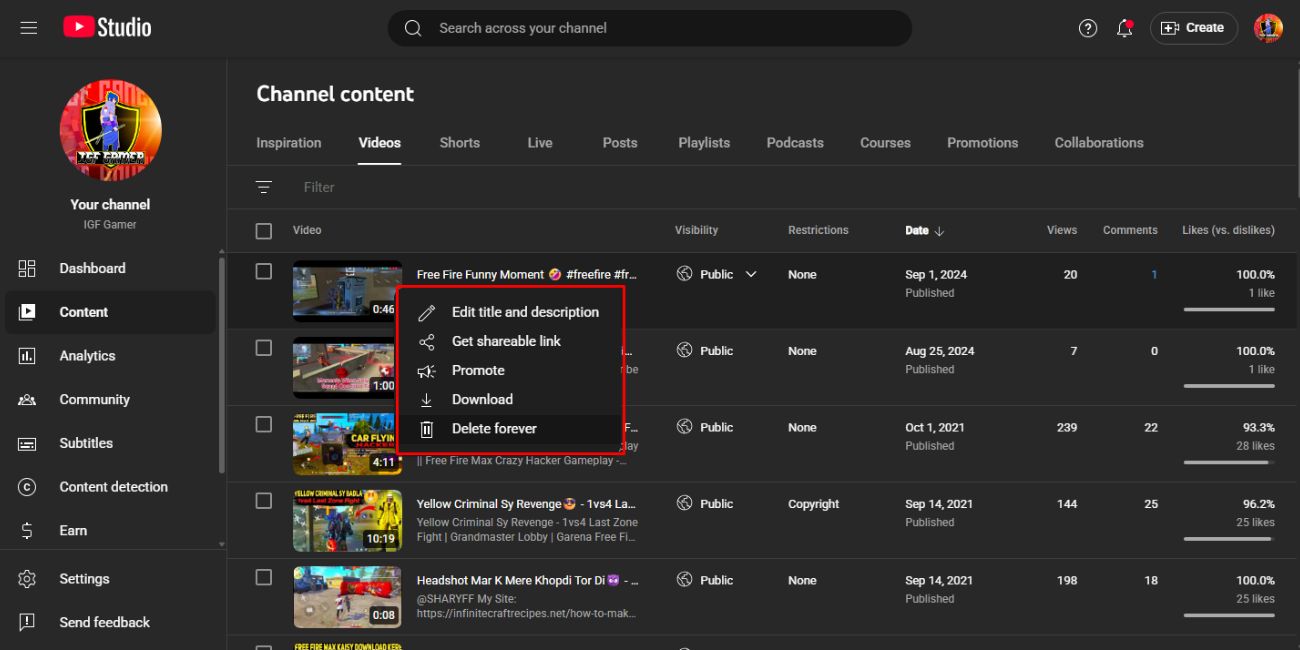The width and height of the screenshot is (1300, 650).
Task: Click the Search across your channel field
Action: point(650,28)
